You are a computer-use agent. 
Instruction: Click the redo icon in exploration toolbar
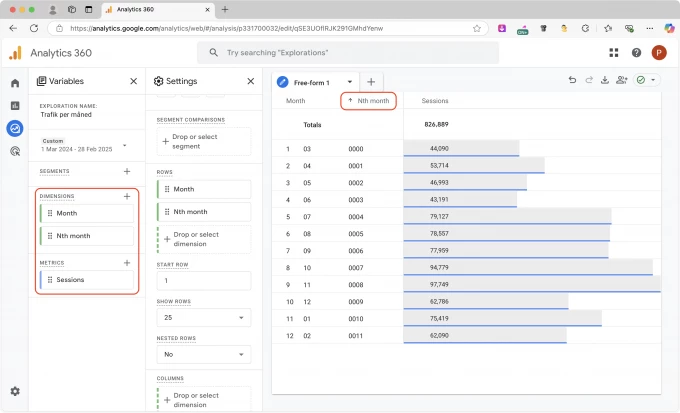pos(589,80)
